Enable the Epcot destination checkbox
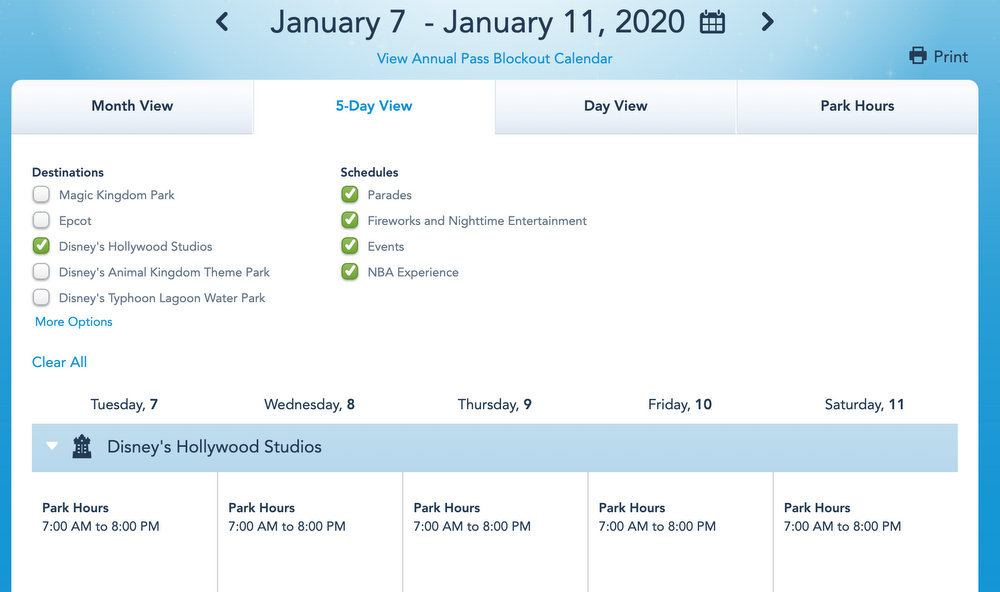Viewport: 1000px width, 592px height. [x=41, y=221]
